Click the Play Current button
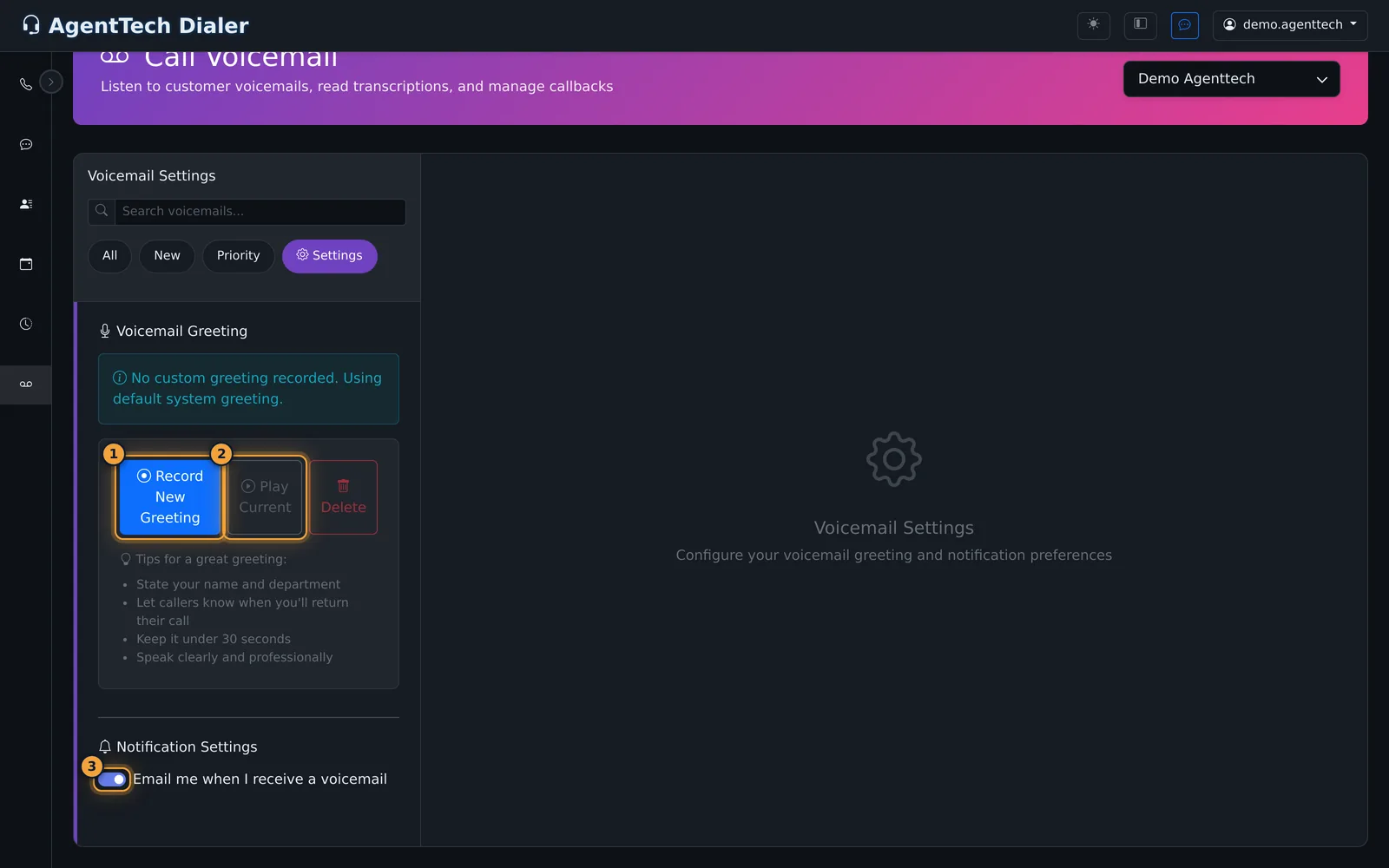The height and width of the screenshot is (868, 1389). coord(266,497)
